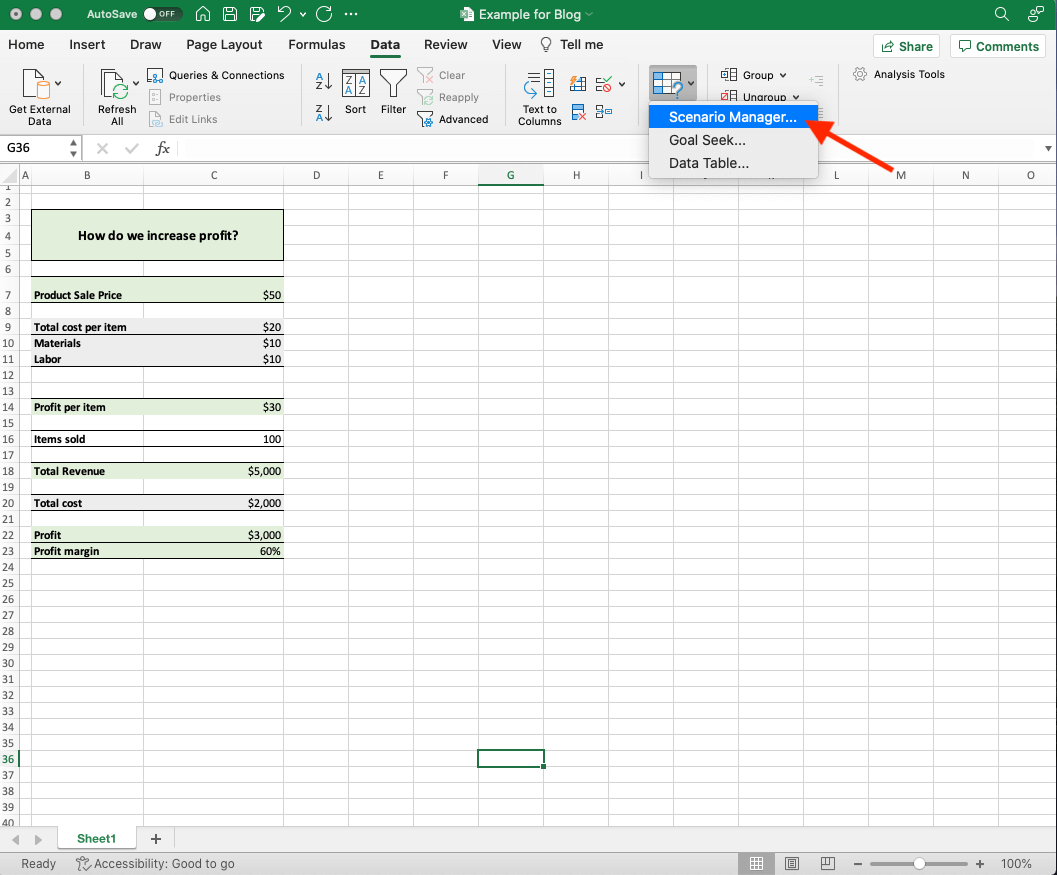Select Scenario Manager from the menu
Screen dimensions: 1057x875
[733, 117]
